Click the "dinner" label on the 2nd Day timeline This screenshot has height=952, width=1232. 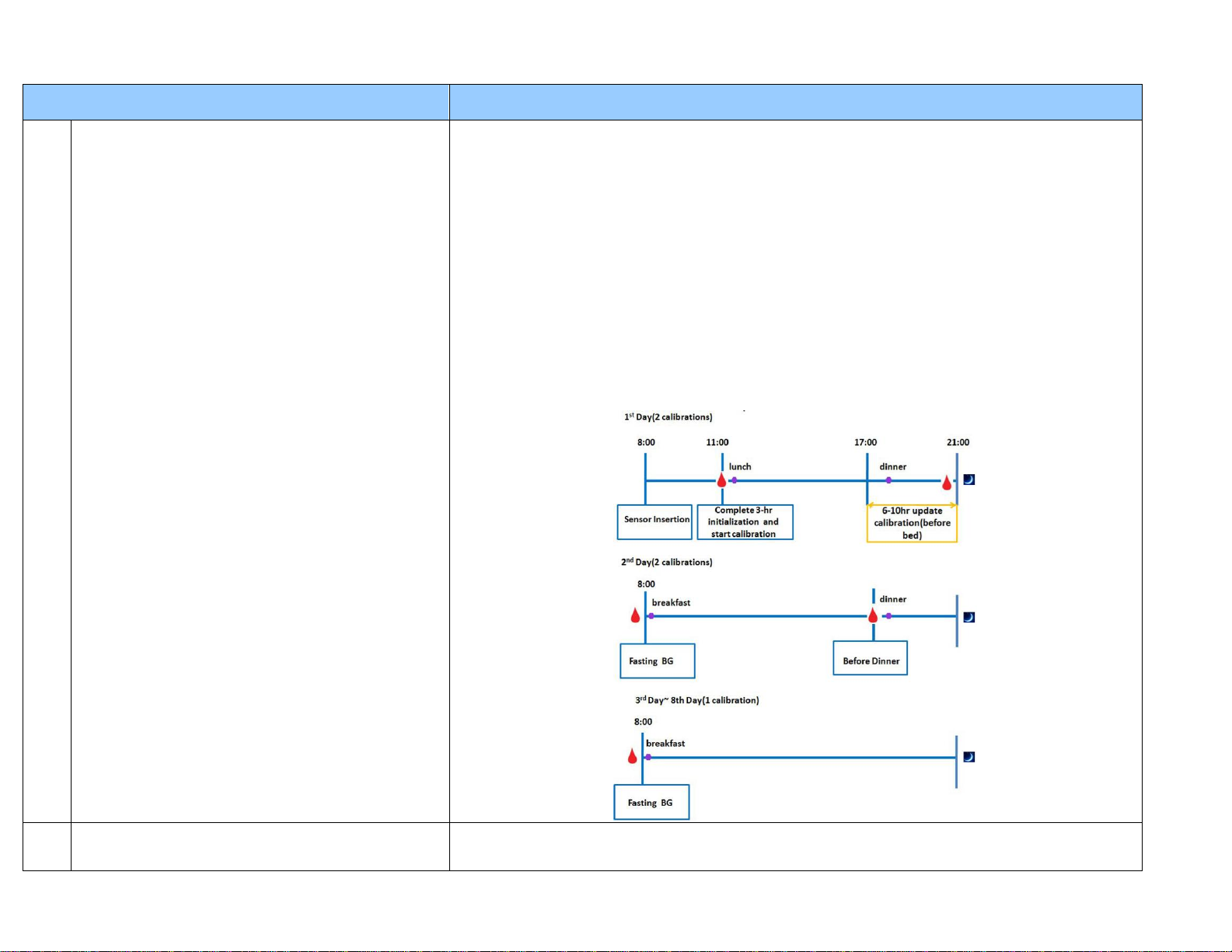click(893, 599)
